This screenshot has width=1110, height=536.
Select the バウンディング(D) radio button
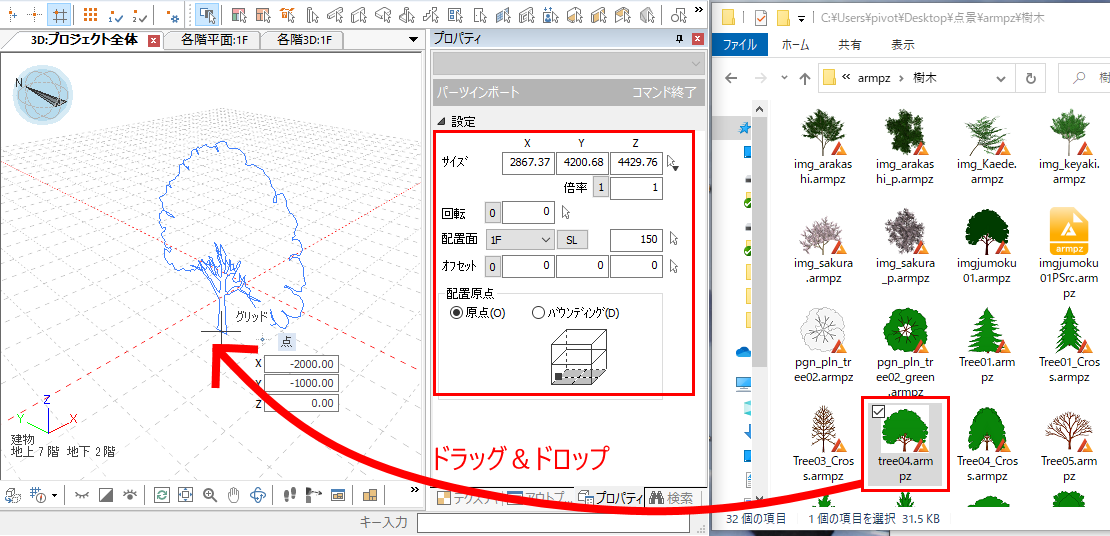click(x=538, y=313)
